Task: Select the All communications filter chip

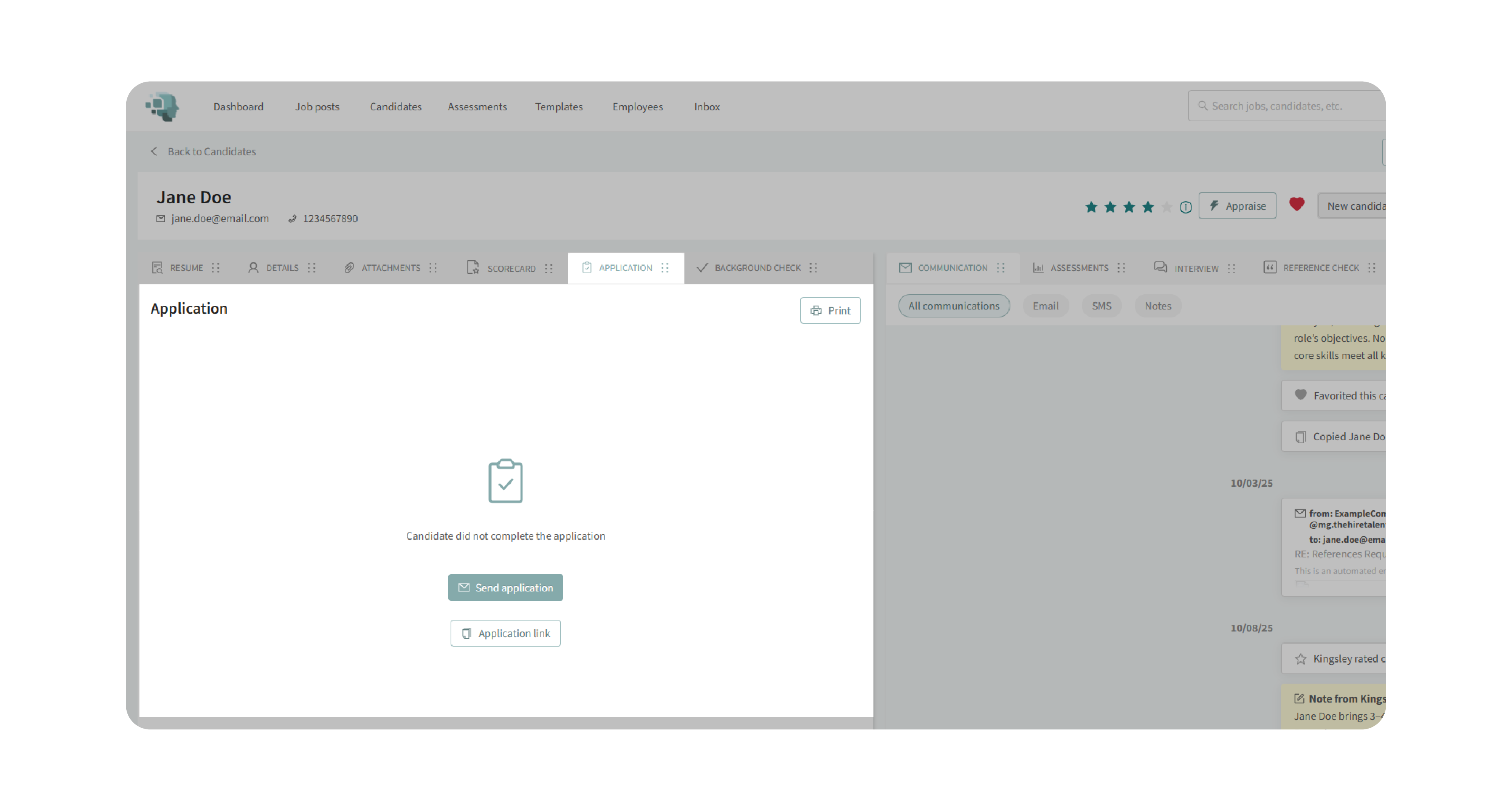Action: 953,306
